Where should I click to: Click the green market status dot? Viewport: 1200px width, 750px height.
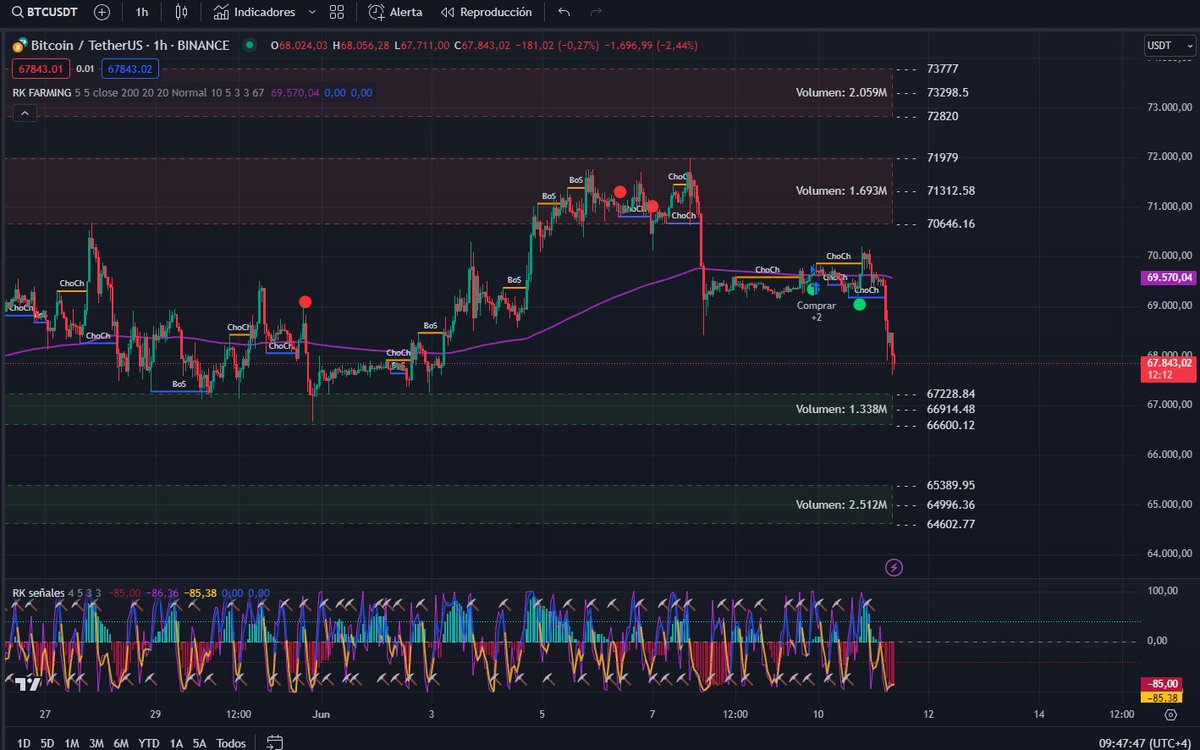click(x=249, y=45)
